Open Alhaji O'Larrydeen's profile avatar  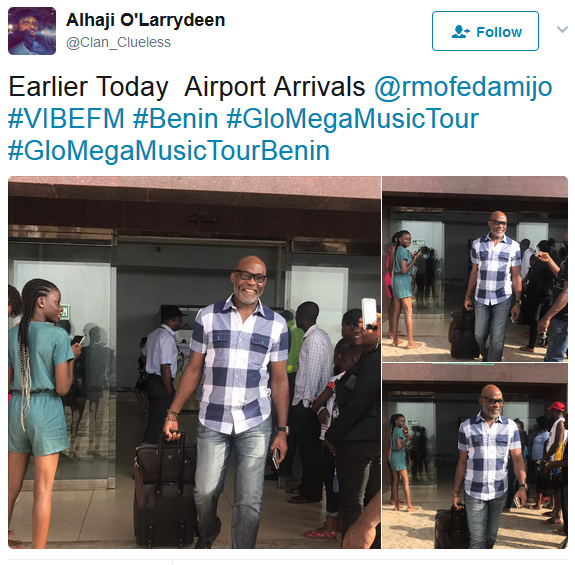(x=32, y=31)
